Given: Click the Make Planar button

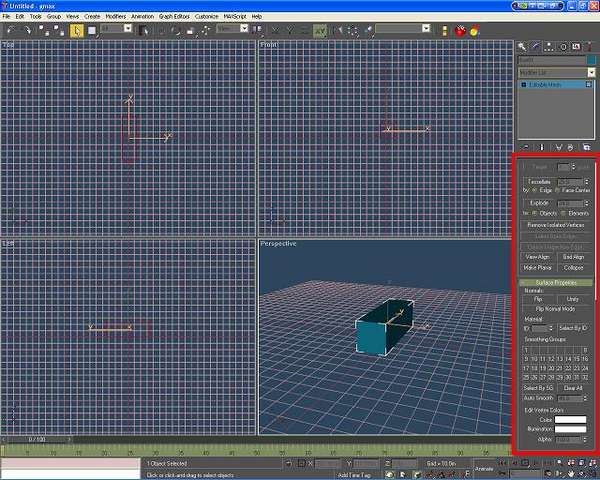Looking at the screenshot, I should tap(538, 268).
